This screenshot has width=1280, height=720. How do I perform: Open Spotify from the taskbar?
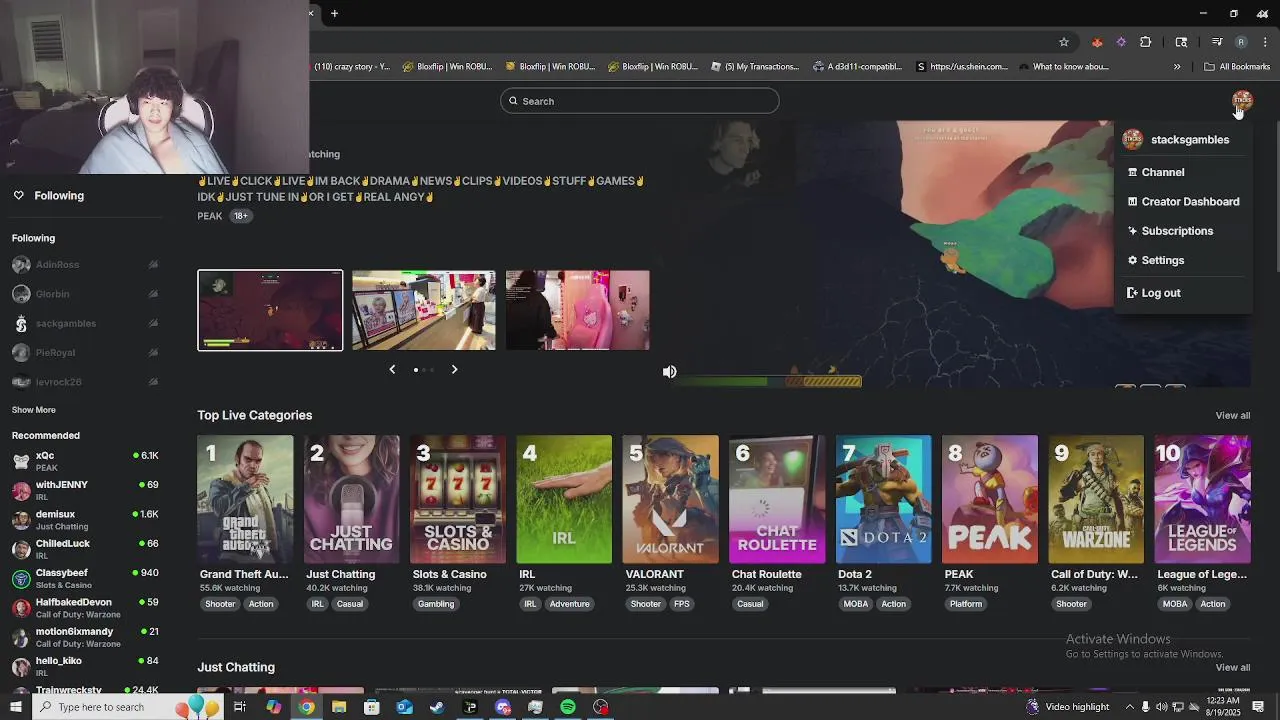568,707
